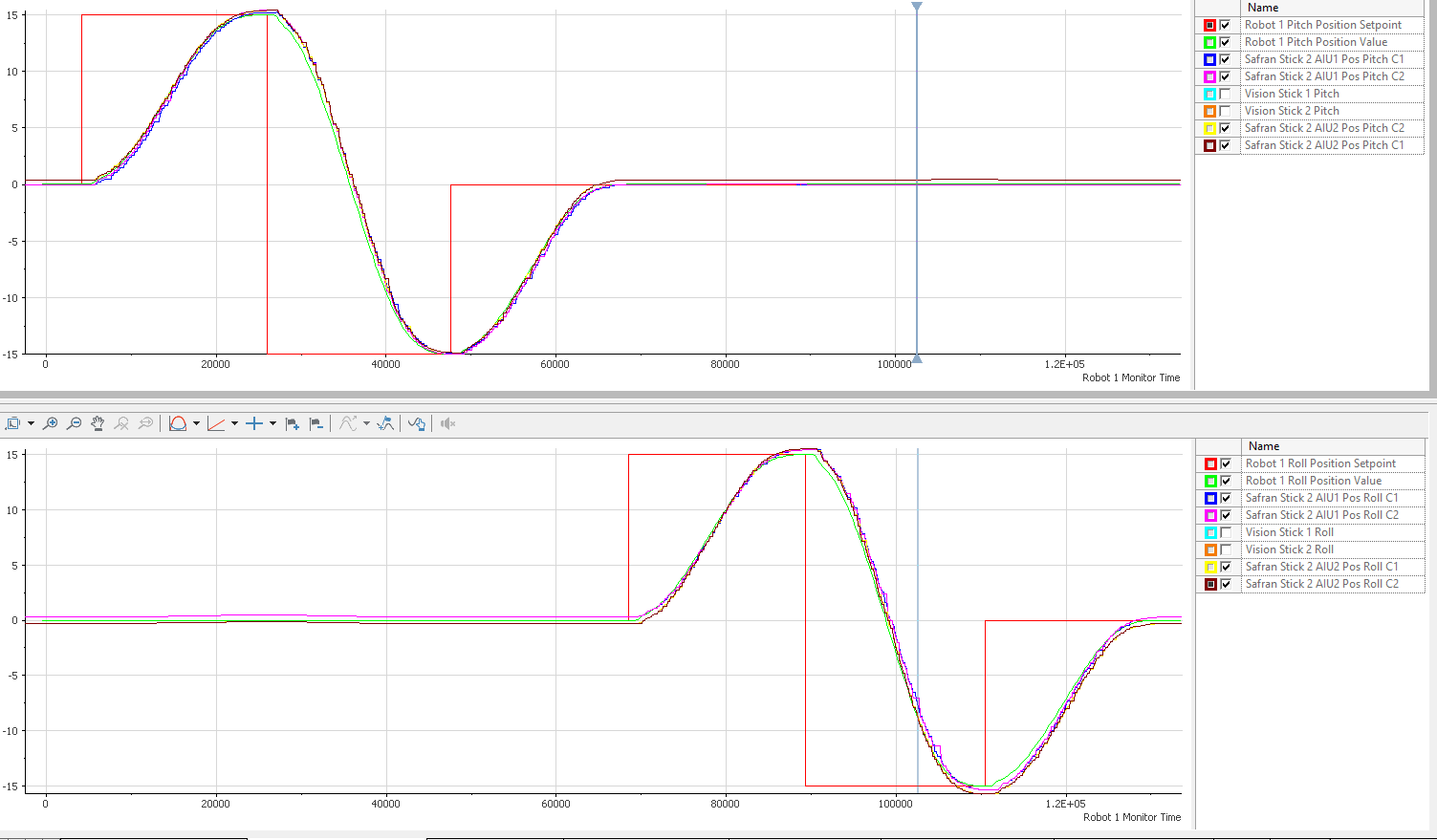
Task: Click the zoom out magnifier tool
Action: coord(74,423)
